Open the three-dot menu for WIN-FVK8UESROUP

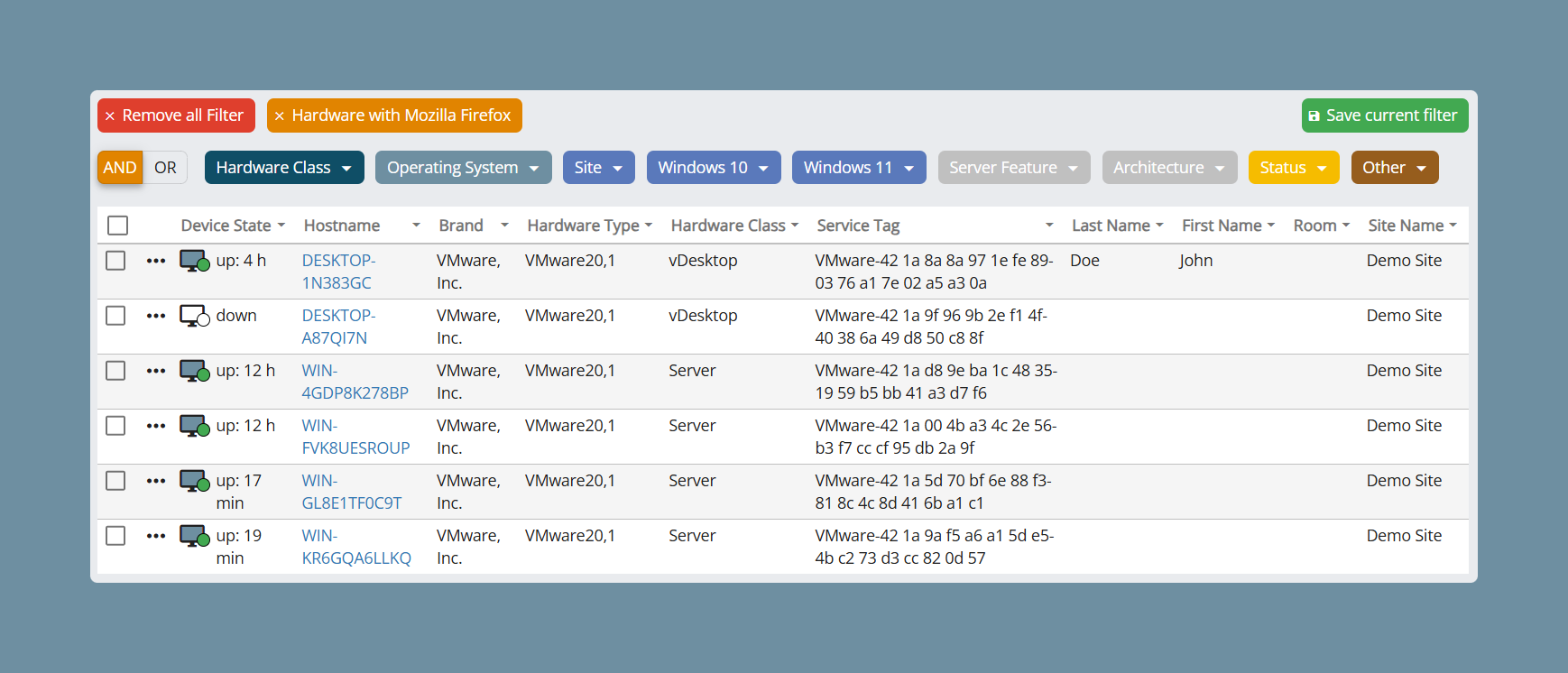(156, 426)
